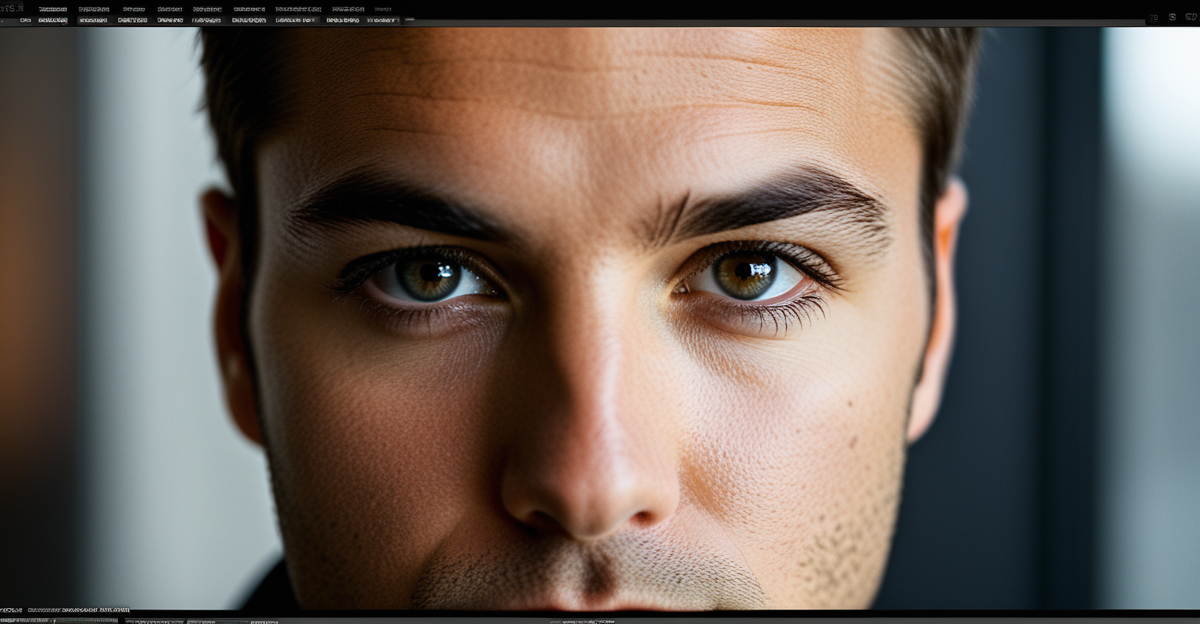Click the portrait photo in the main viewer
This screenshot has width=1200, height=624.
click(x=600, y=318)
